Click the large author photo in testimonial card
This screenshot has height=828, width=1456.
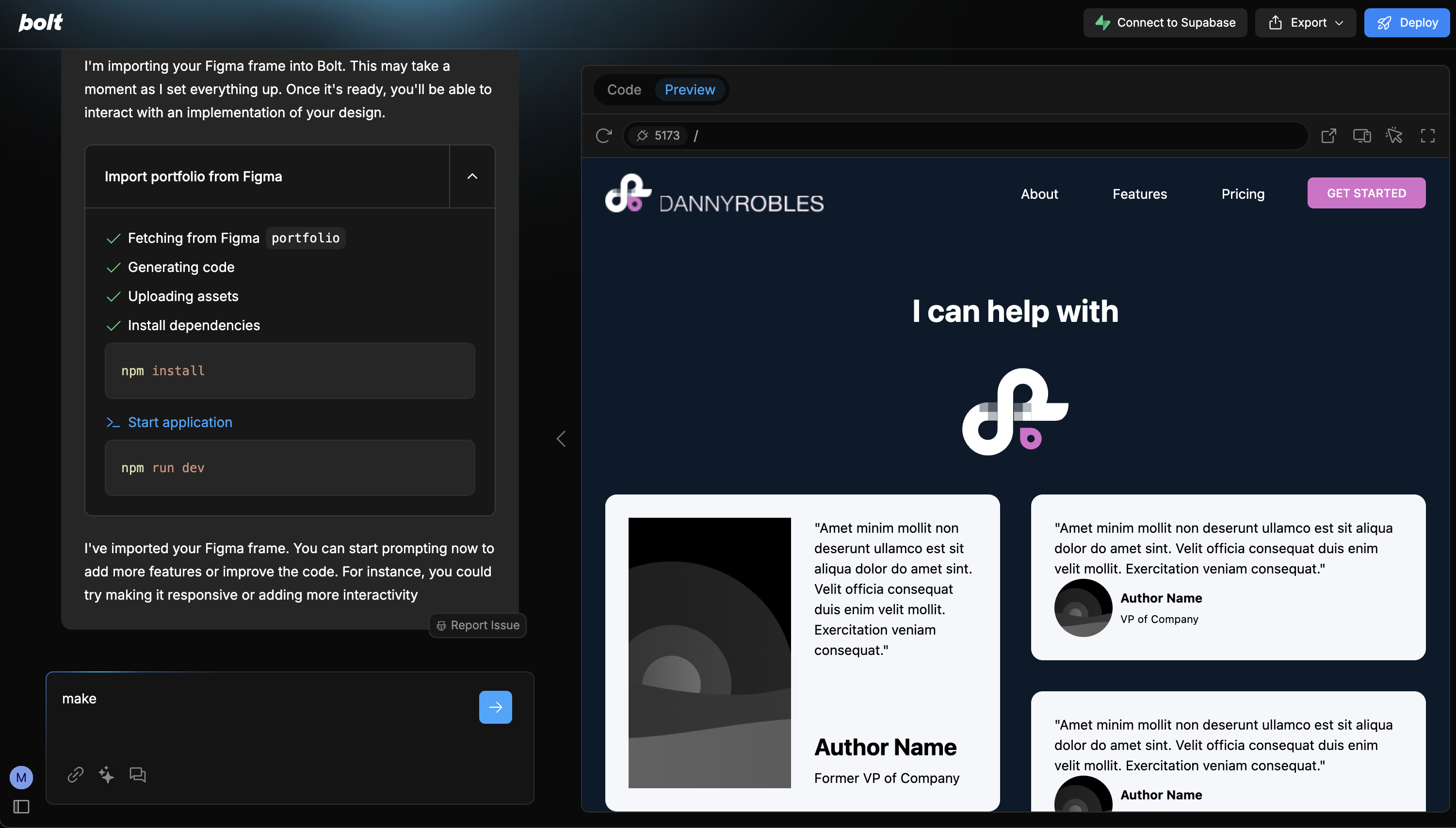coord(709,653)
